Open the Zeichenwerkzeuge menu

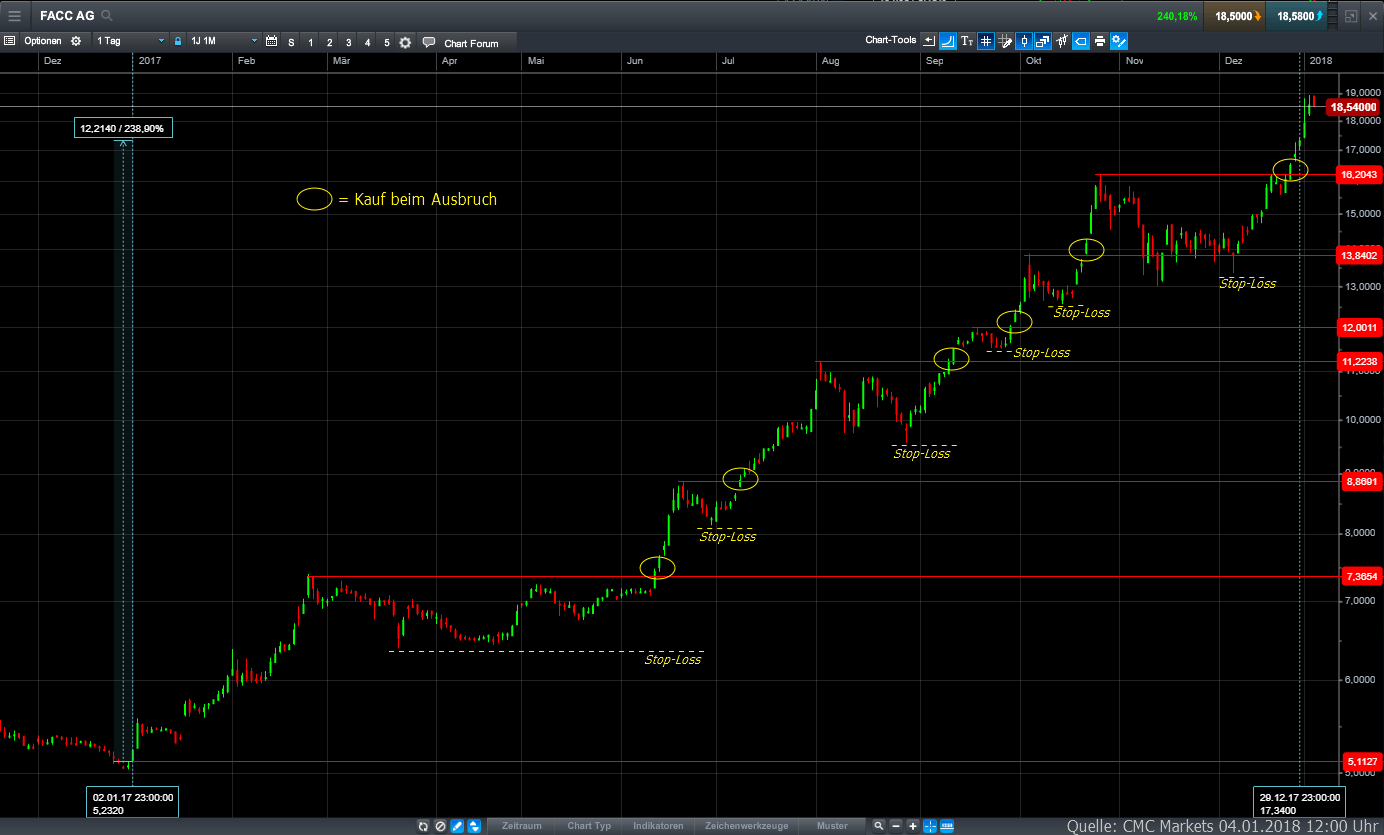746,826
